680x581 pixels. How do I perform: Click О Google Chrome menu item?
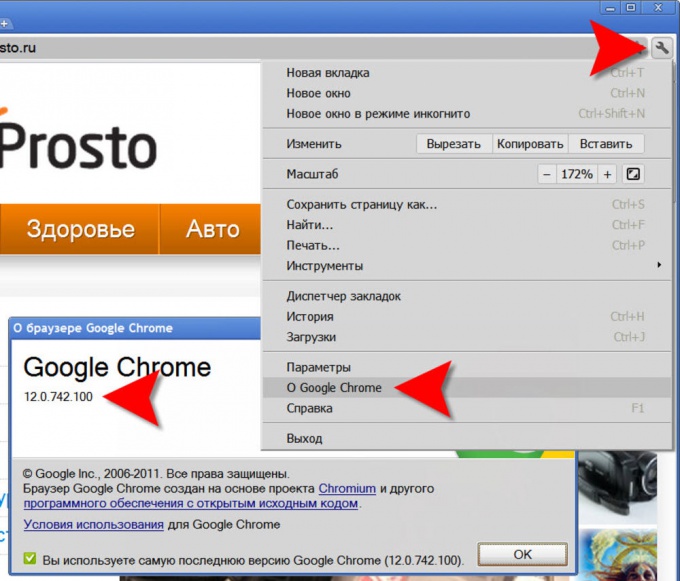pos(467,388)
